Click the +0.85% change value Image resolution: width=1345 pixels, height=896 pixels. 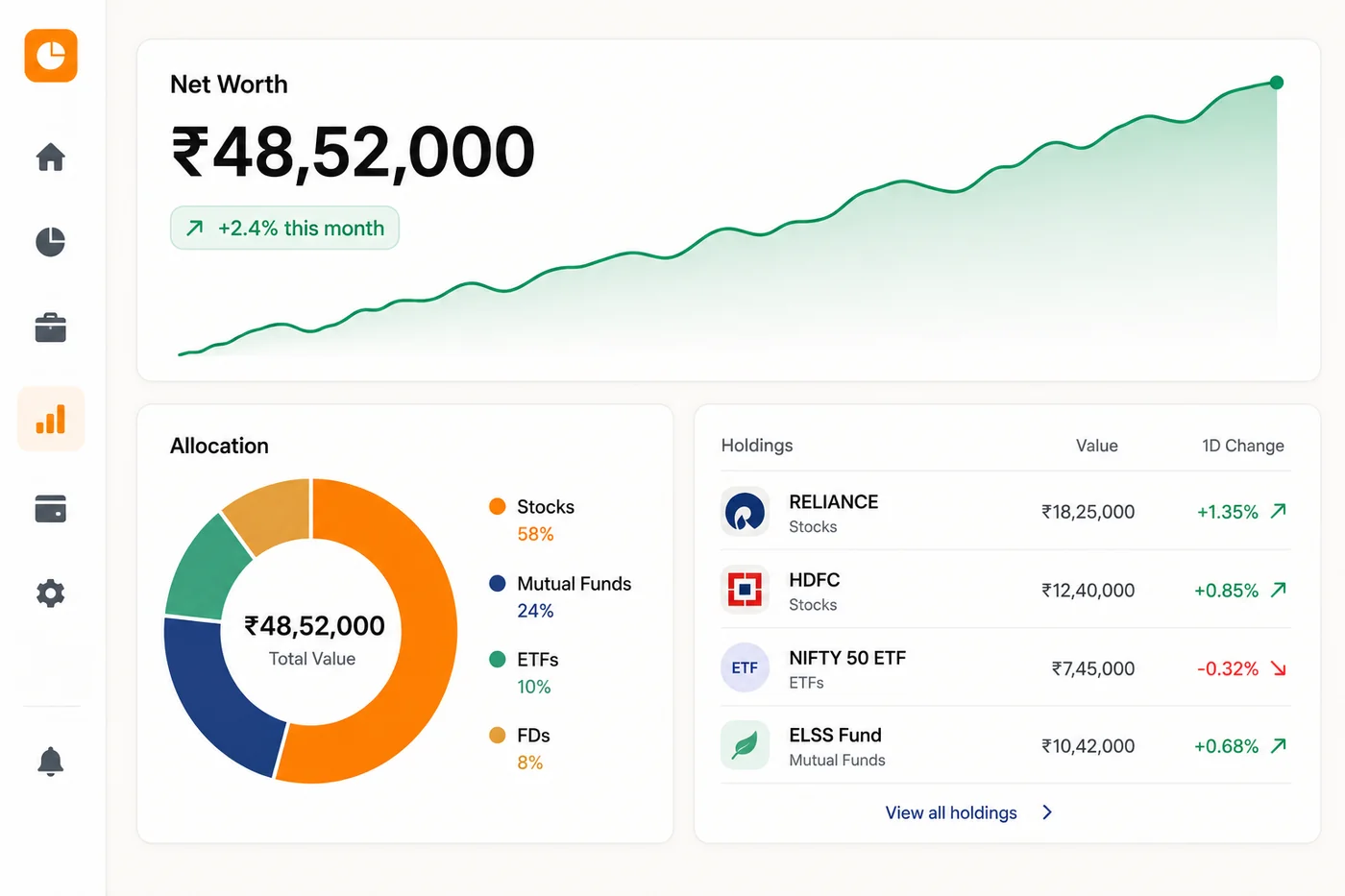(x=1226, y=591)
